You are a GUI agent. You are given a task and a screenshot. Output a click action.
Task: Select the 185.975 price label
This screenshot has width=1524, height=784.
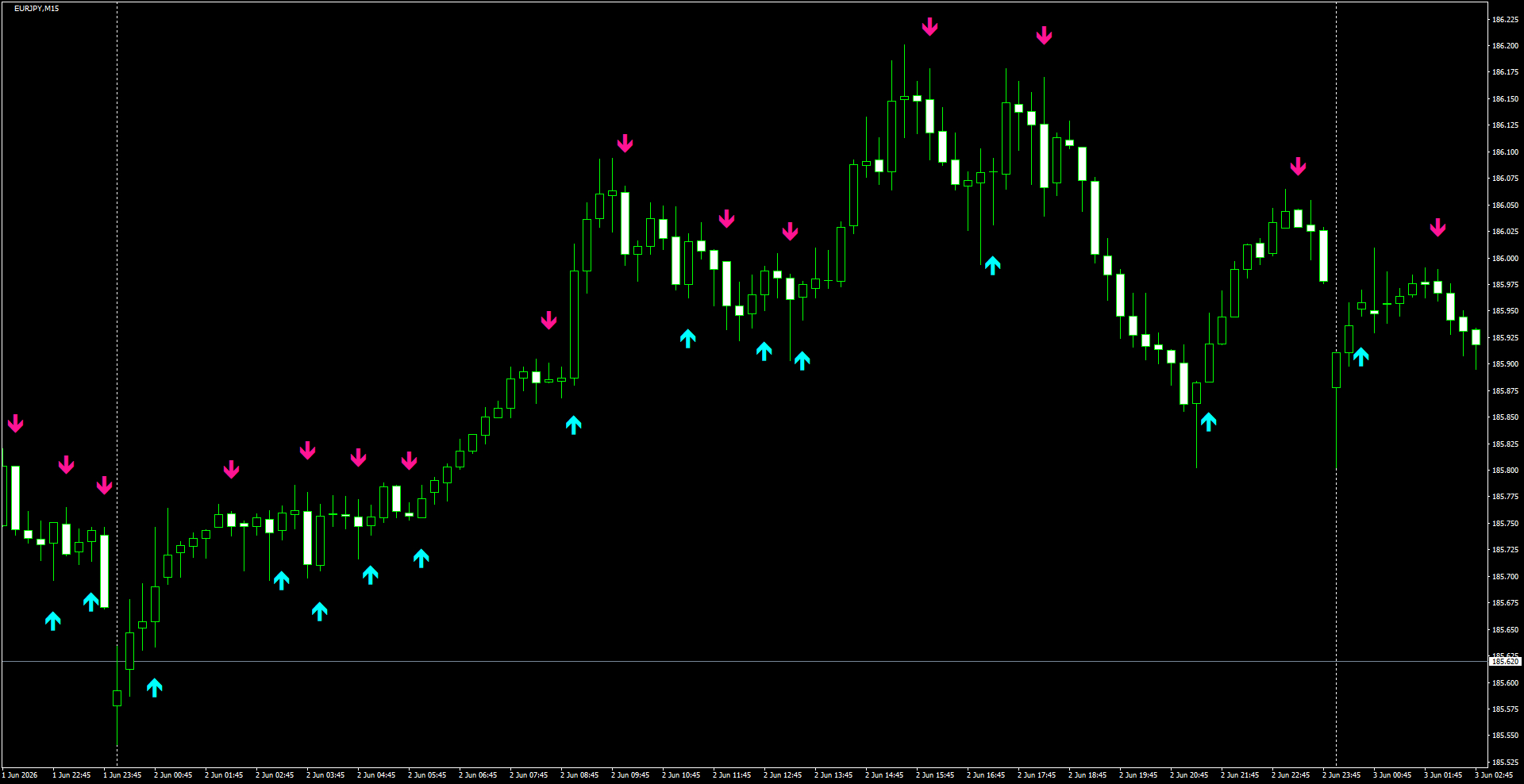click(x=1505, y=285)
